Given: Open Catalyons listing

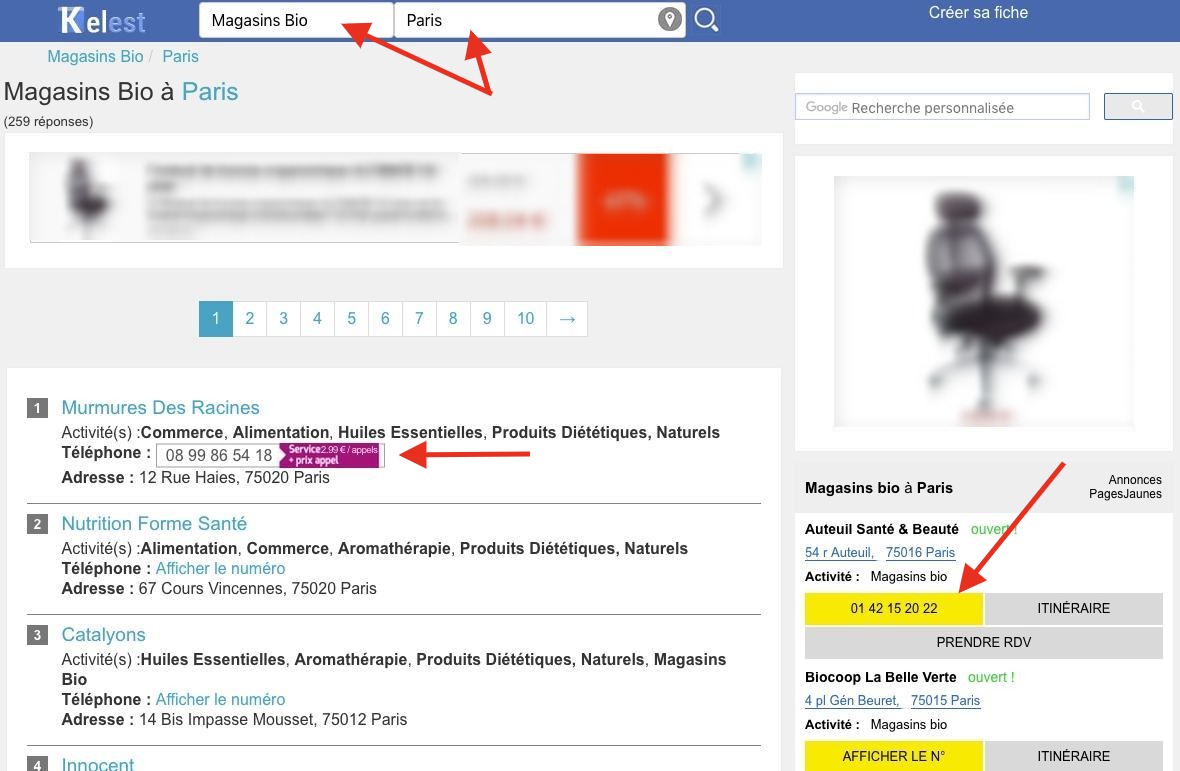Looking at the screenshot, I should click(x=104, y=635).
